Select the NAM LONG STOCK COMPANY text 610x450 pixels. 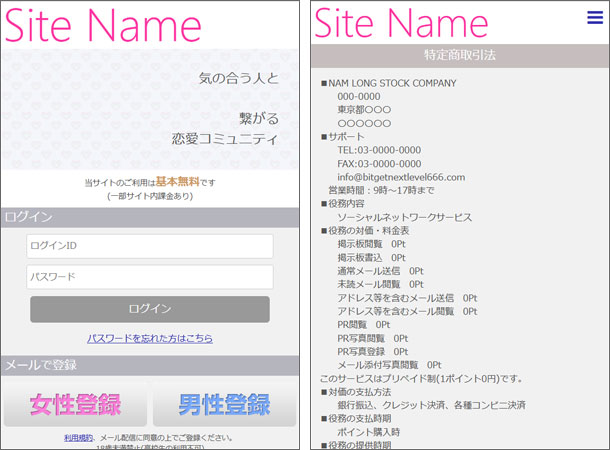click(x=392, y=83)
